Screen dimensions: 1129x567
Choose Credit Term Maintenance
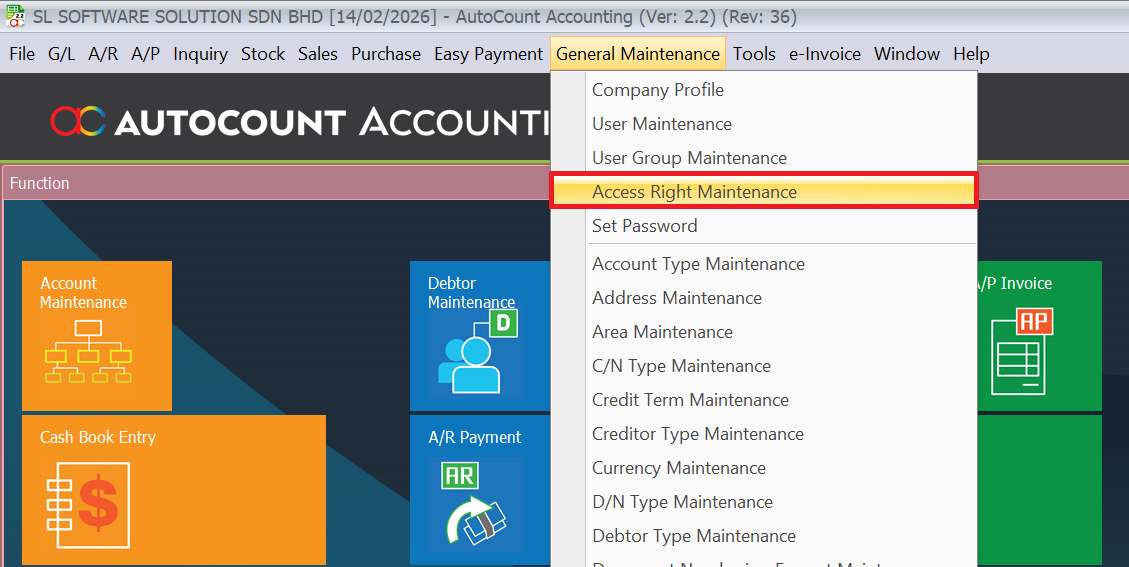[690, 400]
